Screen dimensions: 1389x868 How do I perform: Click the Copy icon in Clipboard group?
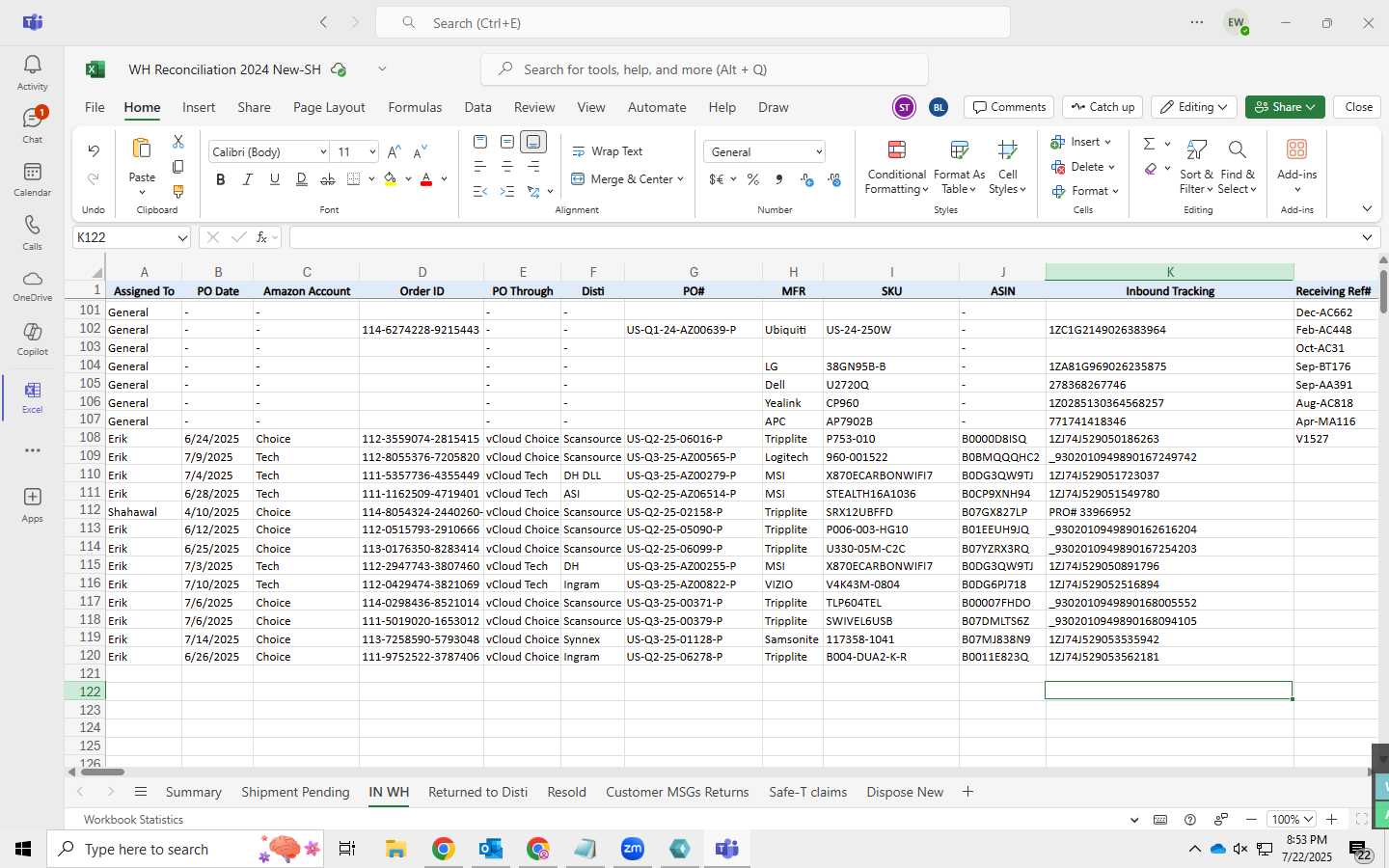coord(177,167)
